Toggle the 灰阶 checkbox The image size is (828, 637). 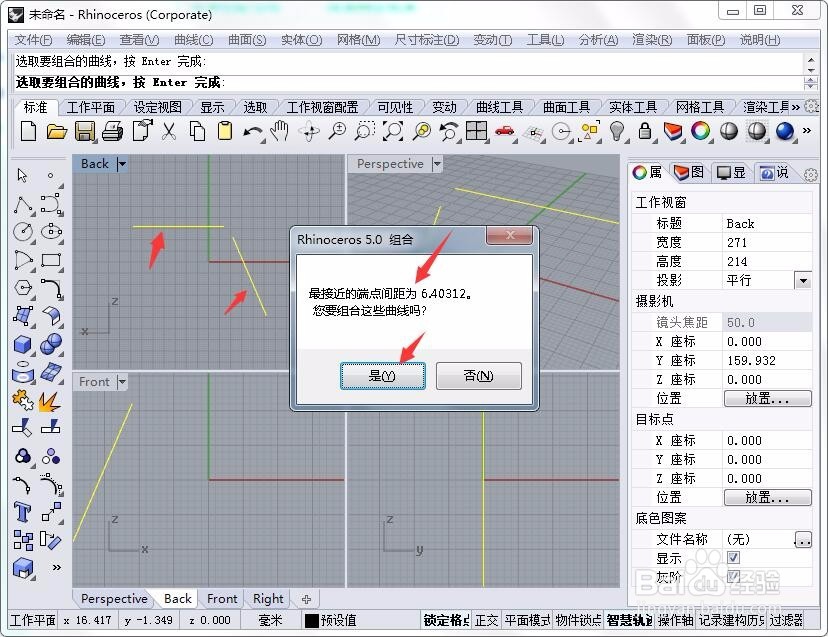(733, 576)
